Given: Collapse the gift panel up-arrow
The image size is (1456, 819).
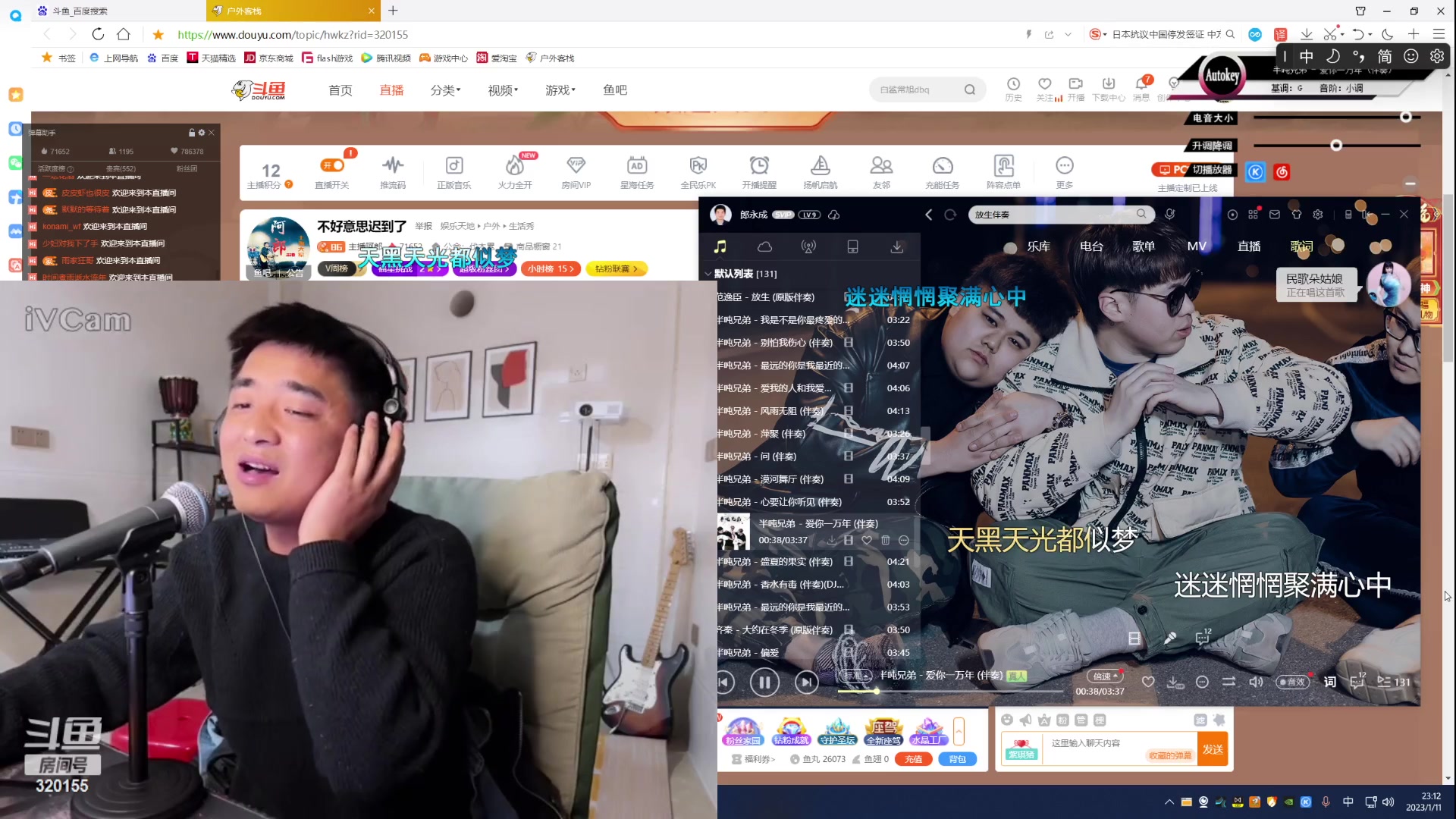Looking at the screenshot, I should coord(959,732).
